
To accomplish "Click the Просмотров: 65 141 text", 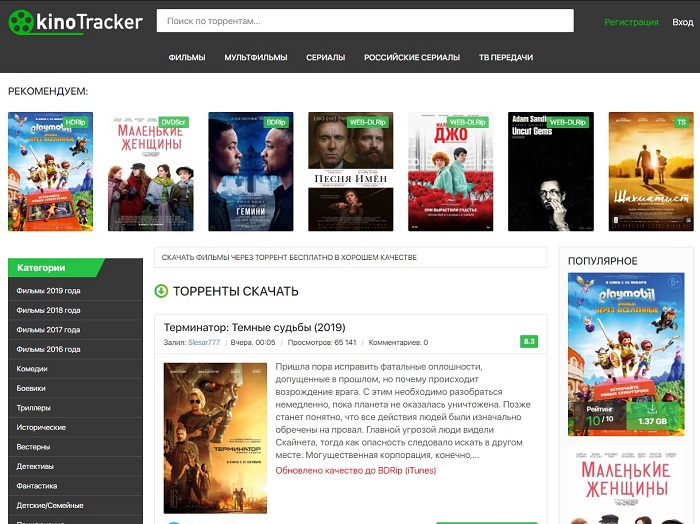I will click(322, 342).
